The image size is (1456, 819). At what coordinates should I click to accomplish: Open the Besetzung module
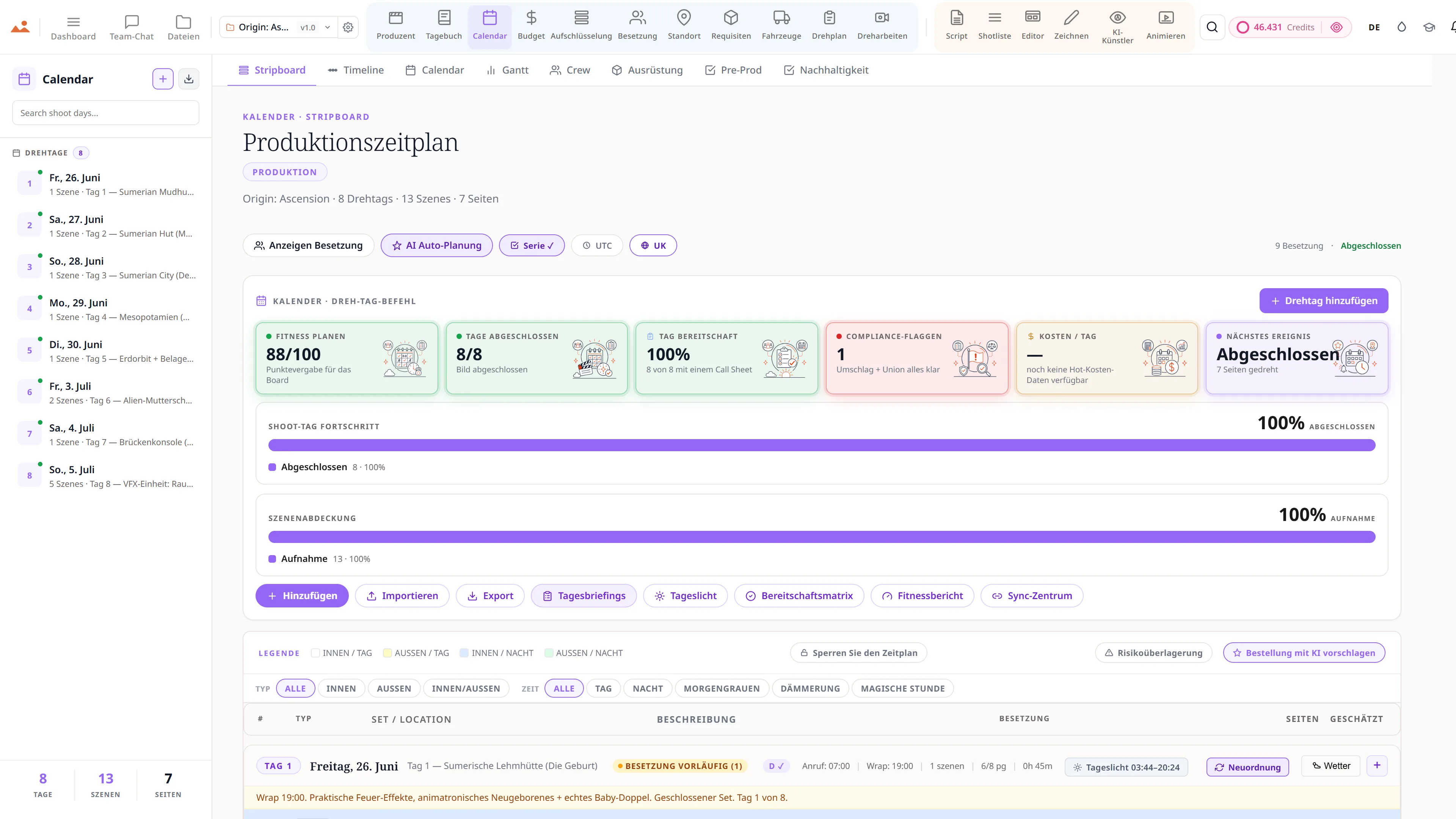637,27
